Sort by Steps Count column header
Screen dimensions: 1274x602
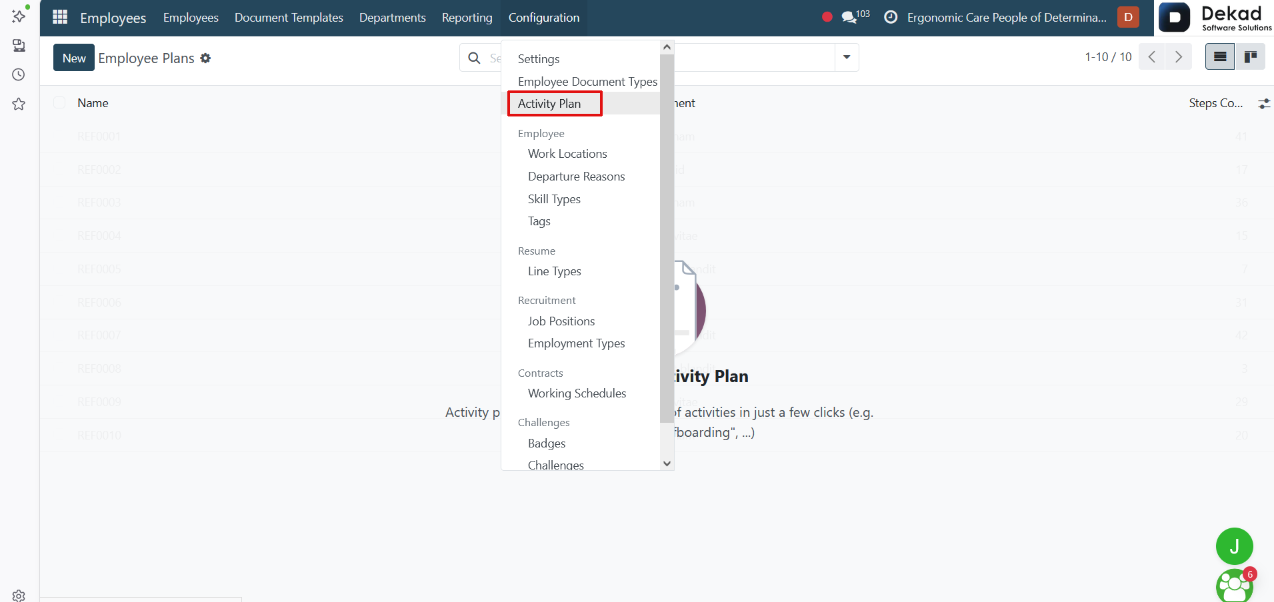[1216, 103]
